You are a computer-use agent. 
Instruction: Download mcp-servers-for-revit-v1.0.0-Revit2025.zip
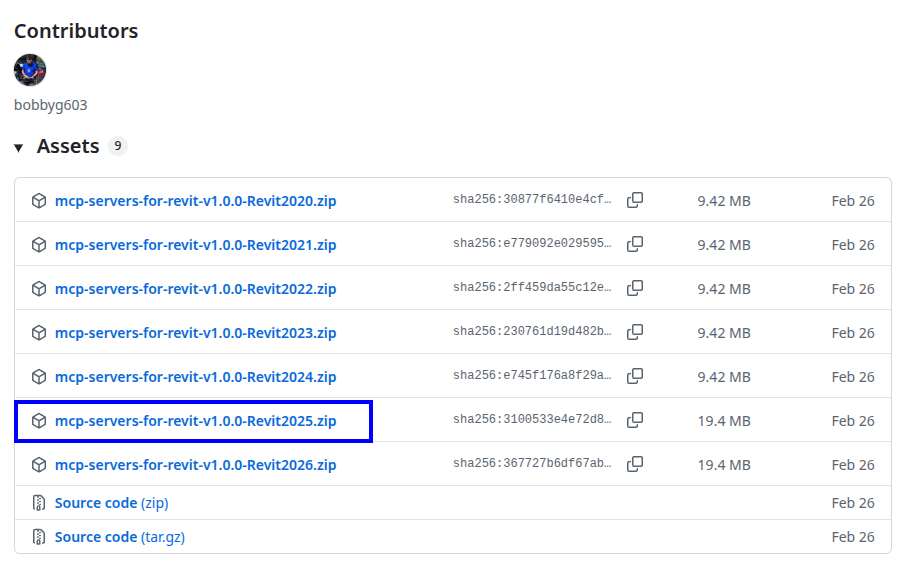(195, 421)
